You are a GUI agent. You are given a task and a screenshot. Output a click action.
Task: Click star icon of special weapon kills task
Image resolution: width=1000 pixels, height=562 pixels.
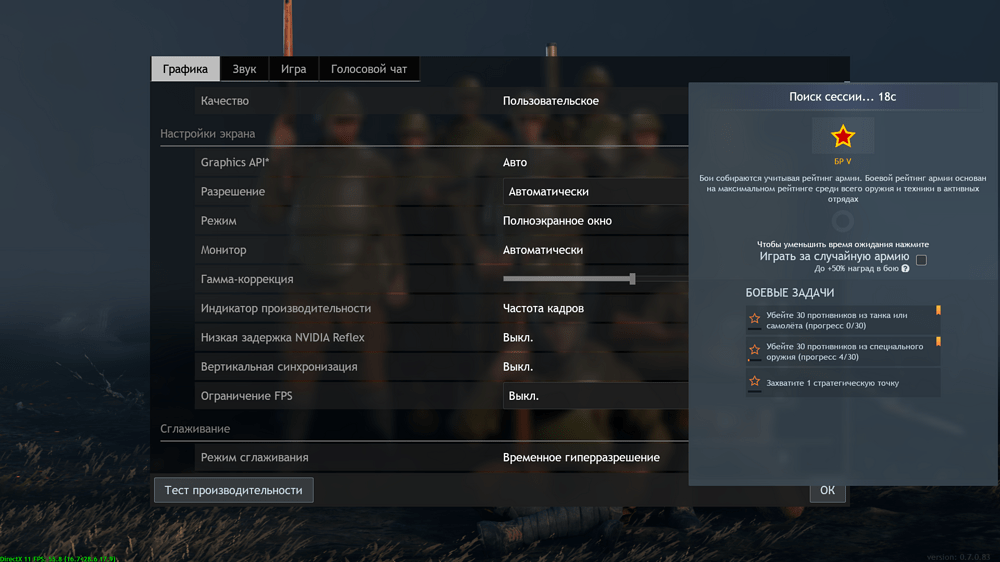755,351
